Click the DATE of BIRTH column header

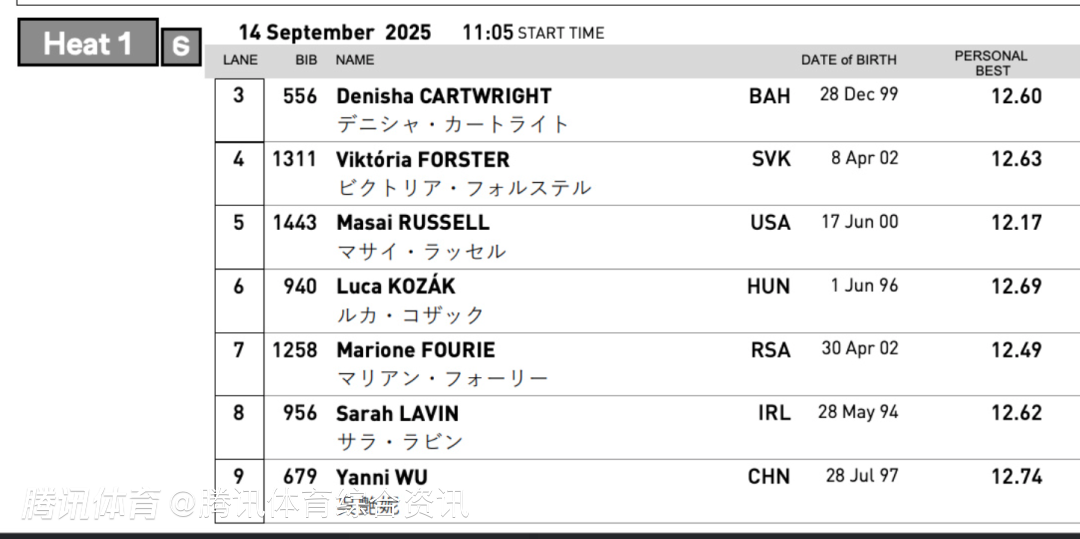click(849, 60)
